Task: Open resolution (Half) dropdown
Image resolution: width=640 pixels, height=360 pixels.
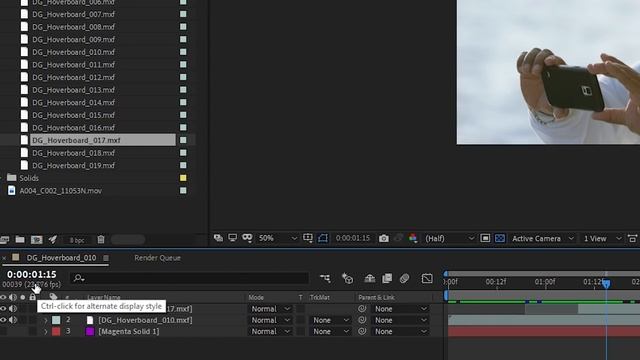Action: click(x=449, y=238)
